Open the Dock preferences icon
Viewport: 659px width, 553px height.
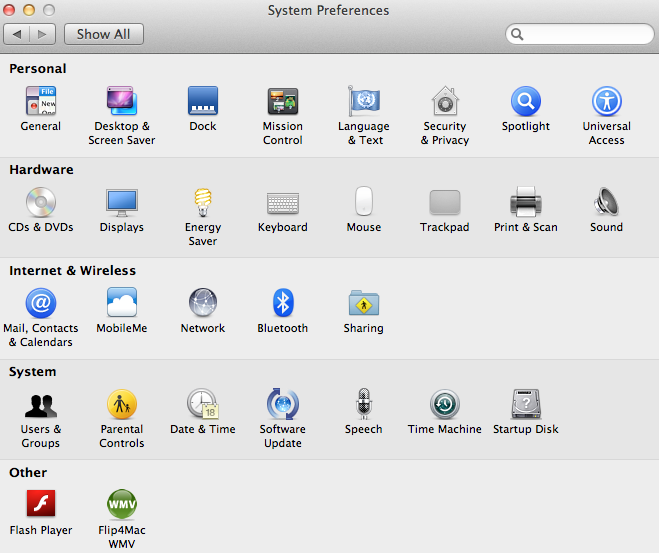tap(203, 101)
